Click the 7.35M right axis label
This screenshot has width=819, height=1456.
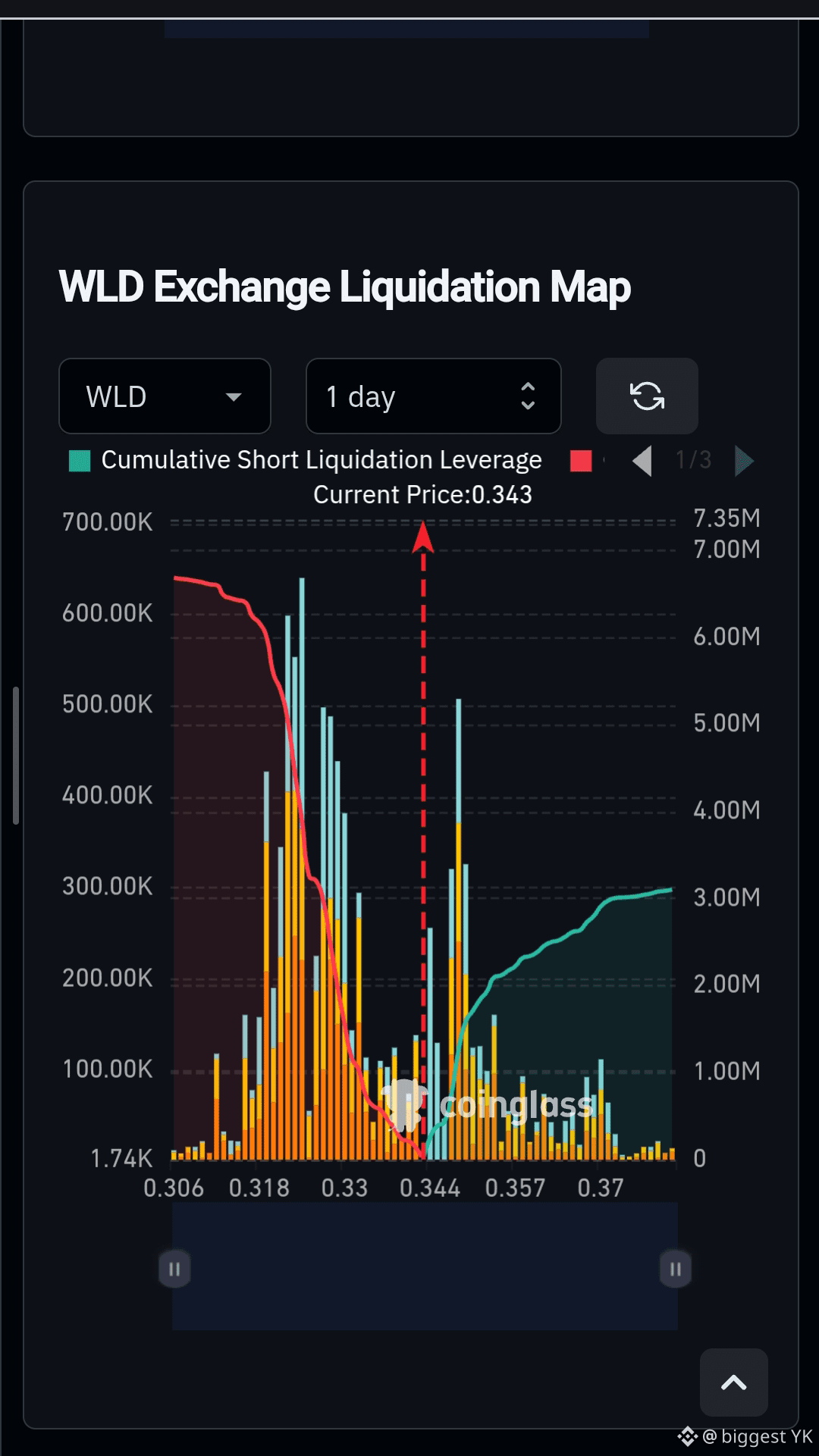(727, 518)
